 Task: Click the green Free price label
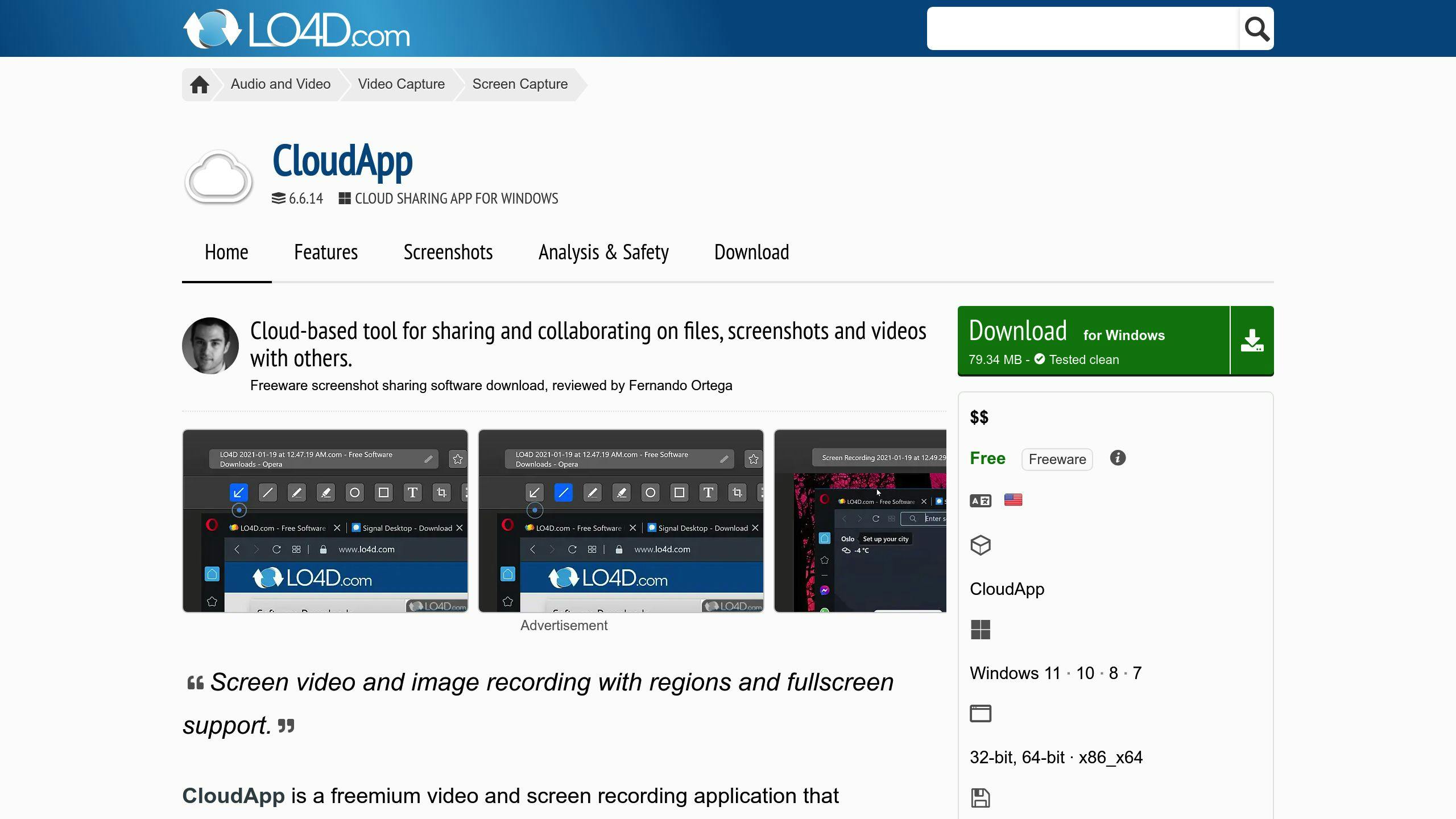987,458
